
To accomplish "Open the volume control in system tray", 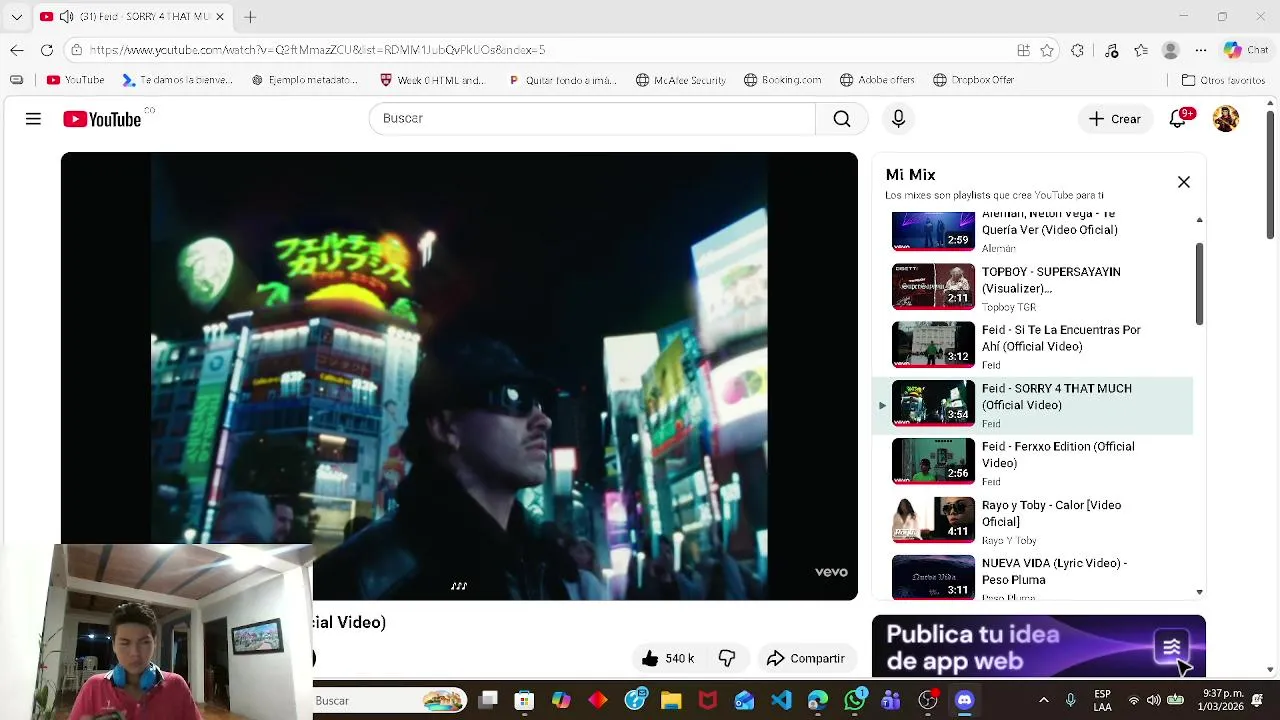I will [1153, 700].
